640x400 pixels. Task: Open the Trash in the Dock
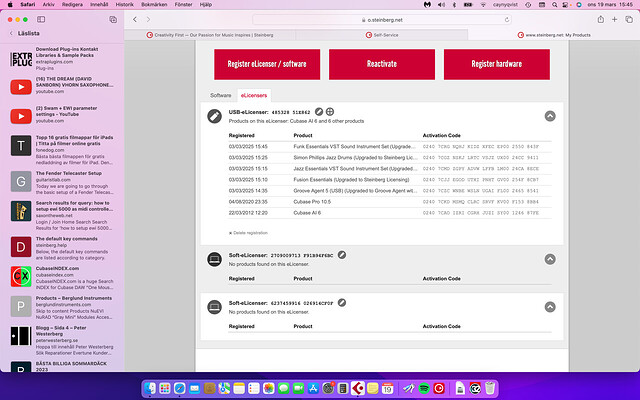coord(490,388)
